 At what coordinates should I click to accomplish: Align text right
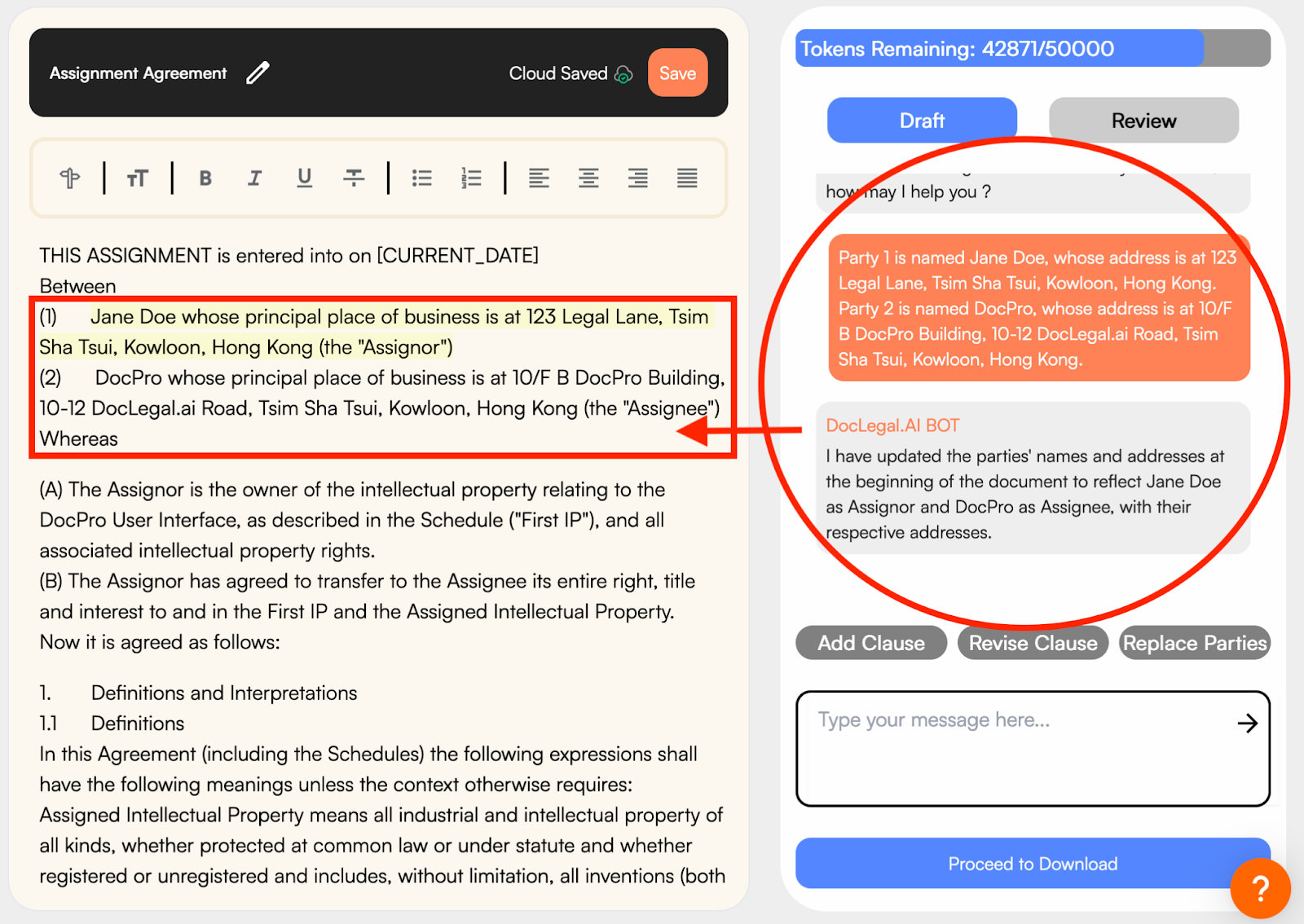click(638, 178)
